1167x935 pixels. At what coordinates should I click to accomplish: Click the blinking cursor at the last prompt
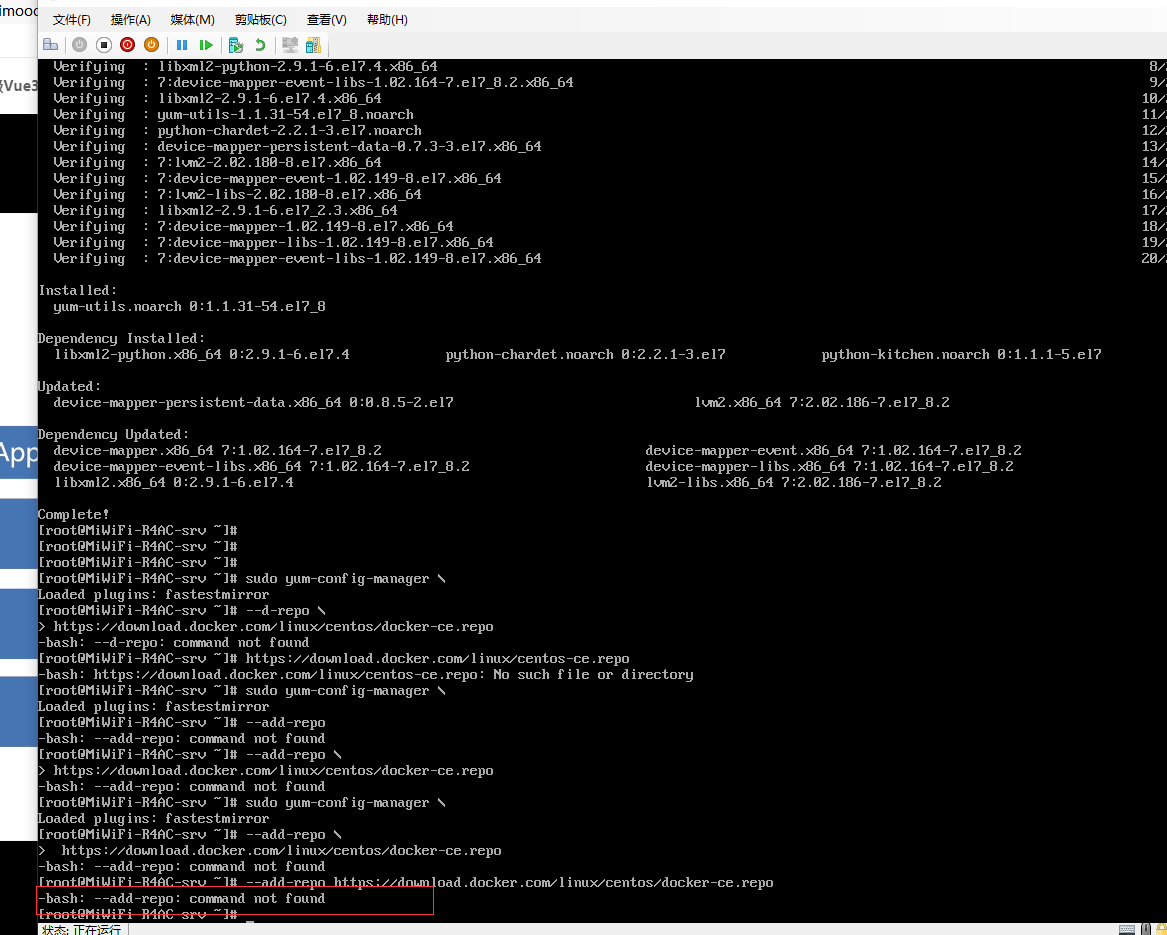(250, 920)
